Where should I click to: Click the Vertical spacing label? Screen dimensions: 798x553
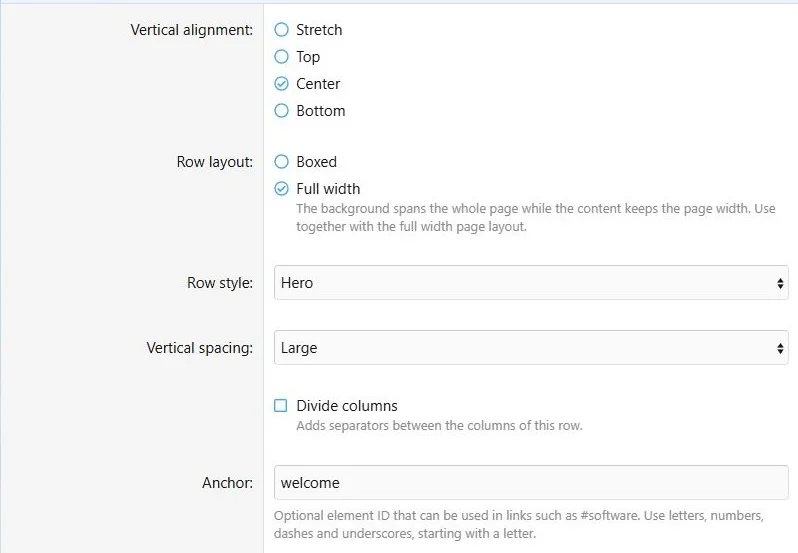[200, 348]
